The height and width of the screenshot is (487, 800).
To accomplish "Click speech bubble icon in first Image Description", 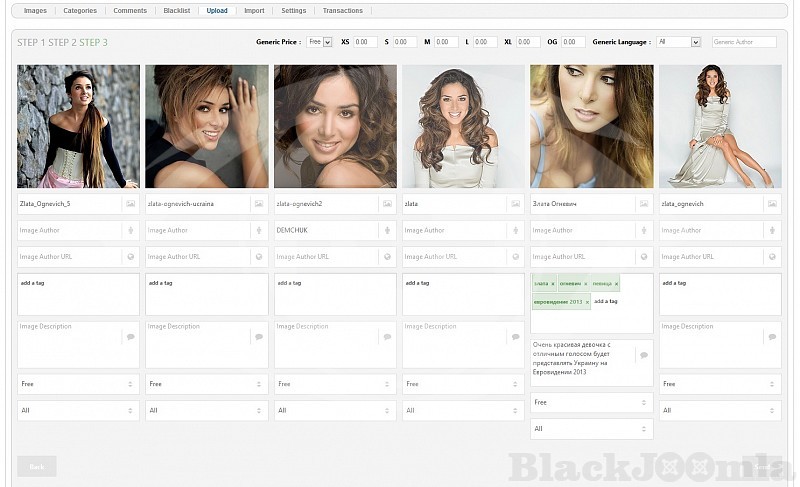I will 130,337.
